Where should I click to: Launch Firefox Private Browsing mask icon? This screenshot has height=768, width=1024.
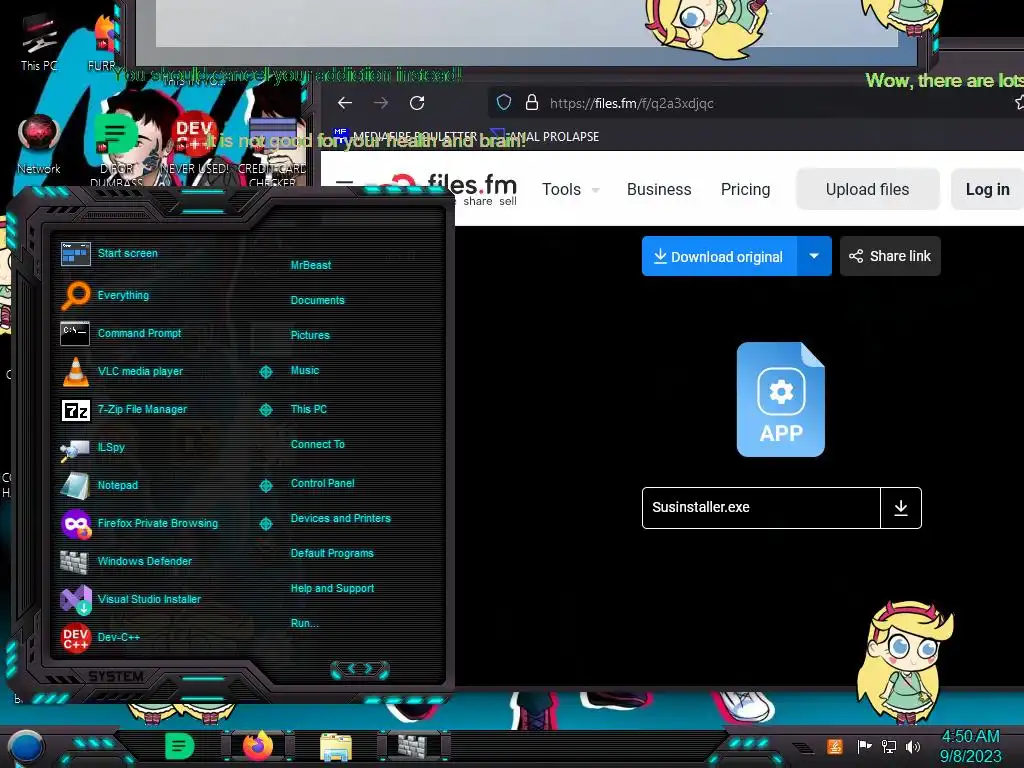[75, 524]
